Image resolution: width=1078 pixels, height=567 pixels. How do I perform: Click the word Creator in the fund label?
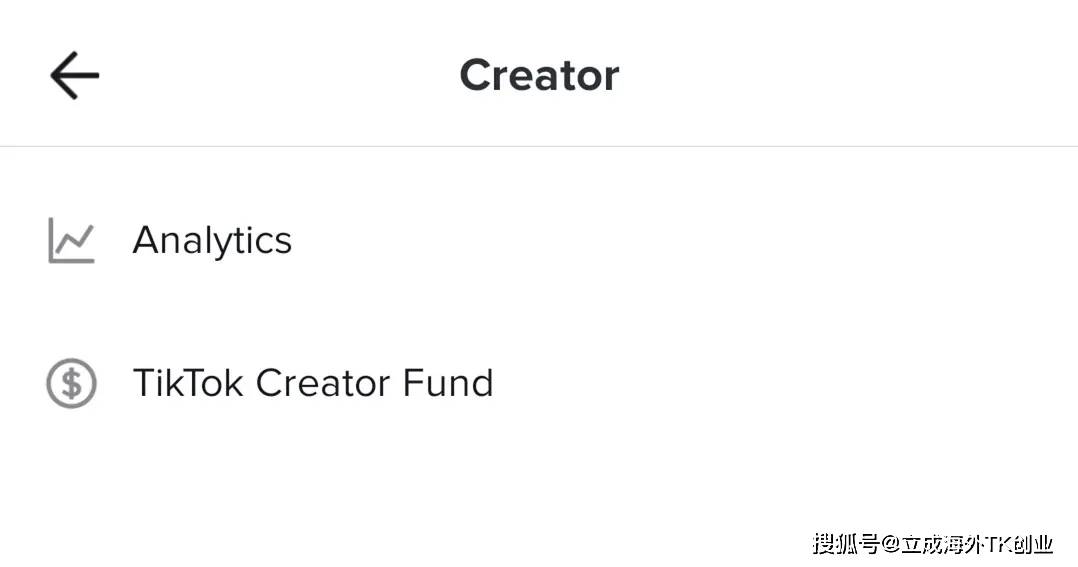pyautogui.click(x=322, y=383)
